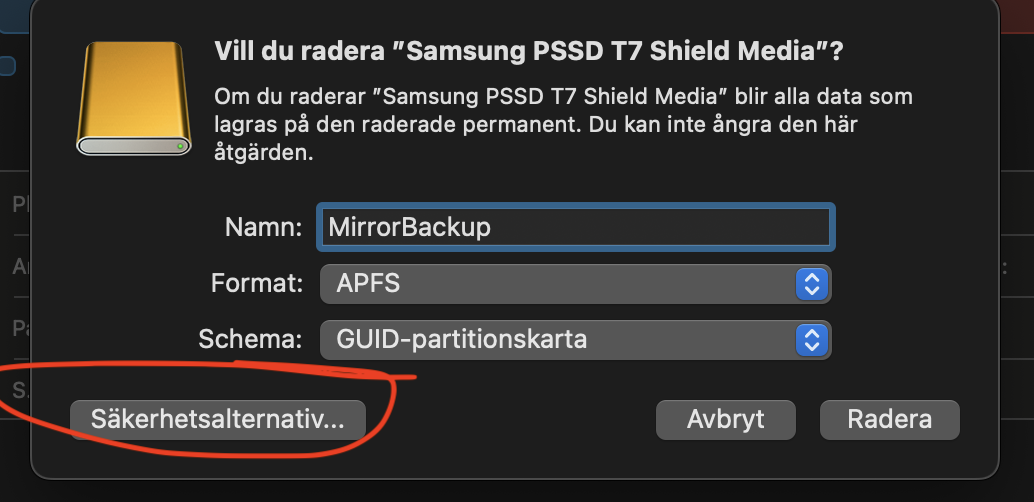This screenshot has height=502, width=1034.
Task: Click the "Schema:" label
Action: 250,340
